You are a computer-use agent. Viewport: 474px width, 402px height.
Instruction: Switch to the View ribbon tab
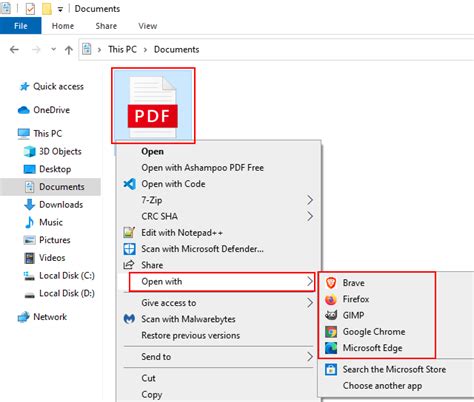coord(148,26)
